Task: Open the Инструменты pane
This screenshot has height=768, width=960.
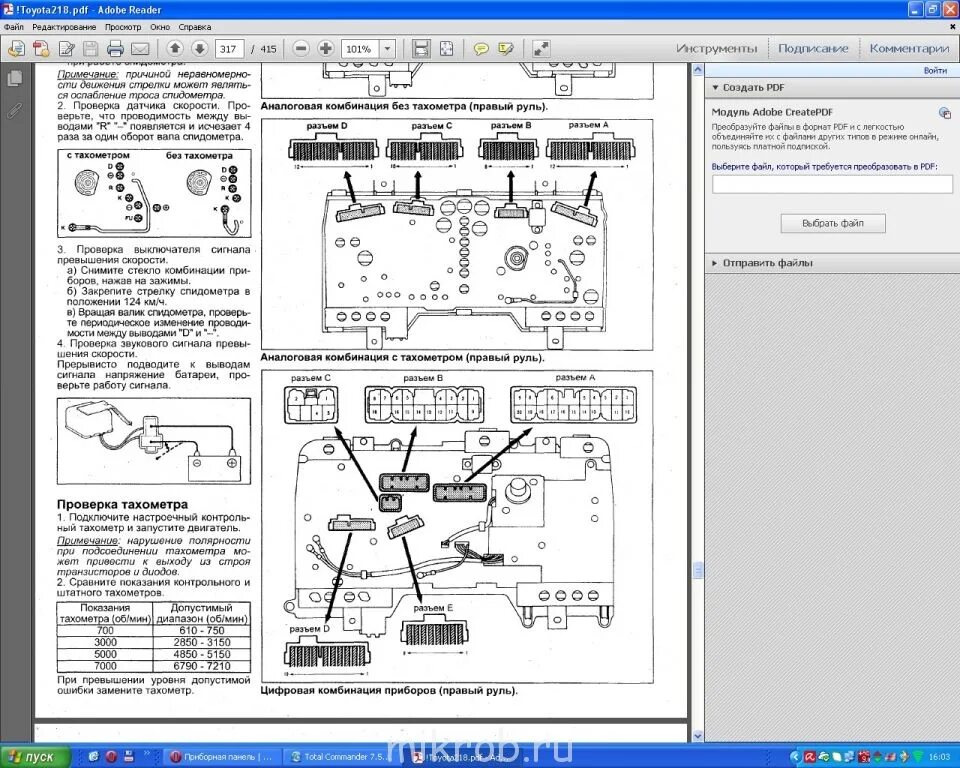Action: click(716, 48)
